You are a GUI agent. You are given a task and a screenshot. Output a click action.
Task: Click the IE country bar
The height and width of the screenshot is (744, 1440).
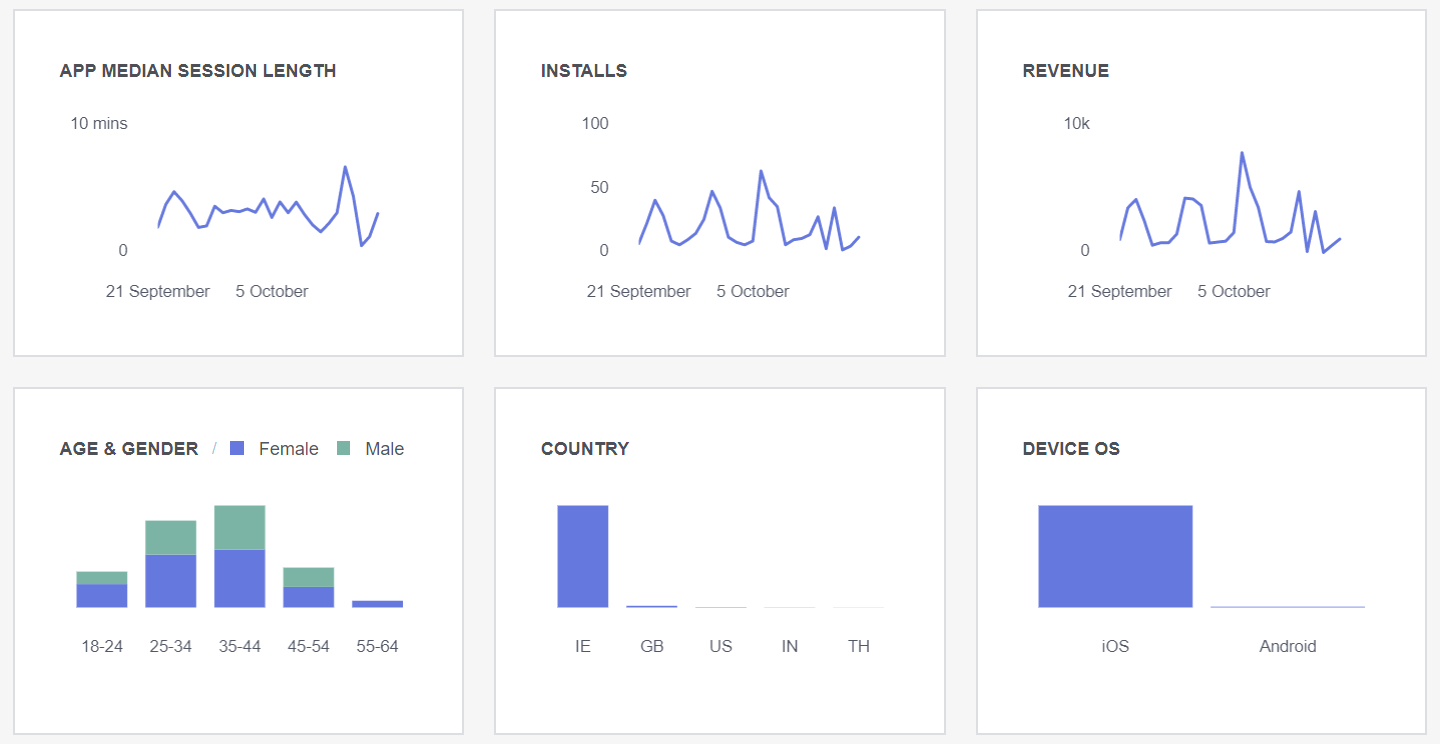(x=583, y=556)
